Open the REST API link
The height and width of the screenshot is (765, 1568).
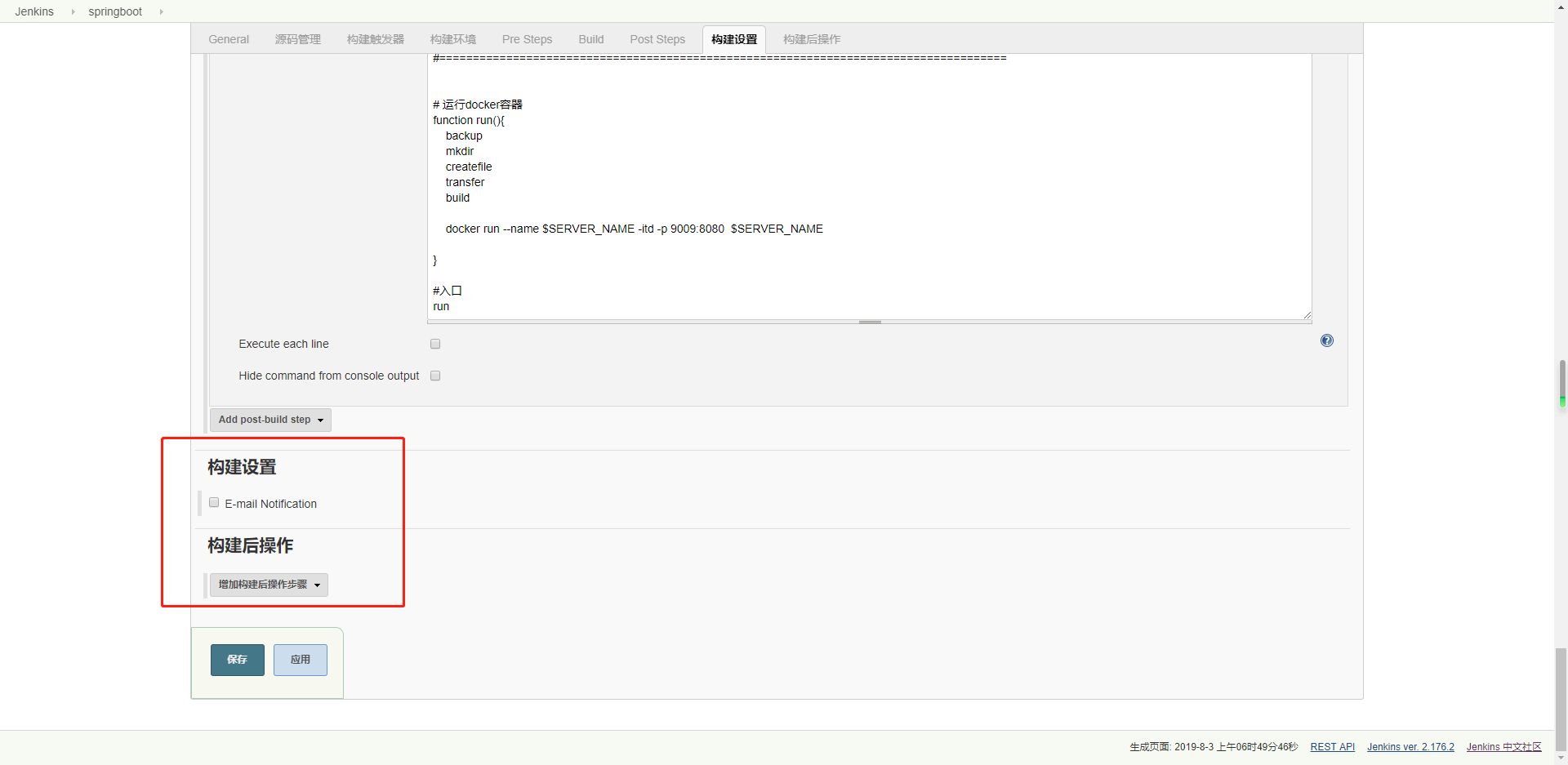pos(1332,747)
